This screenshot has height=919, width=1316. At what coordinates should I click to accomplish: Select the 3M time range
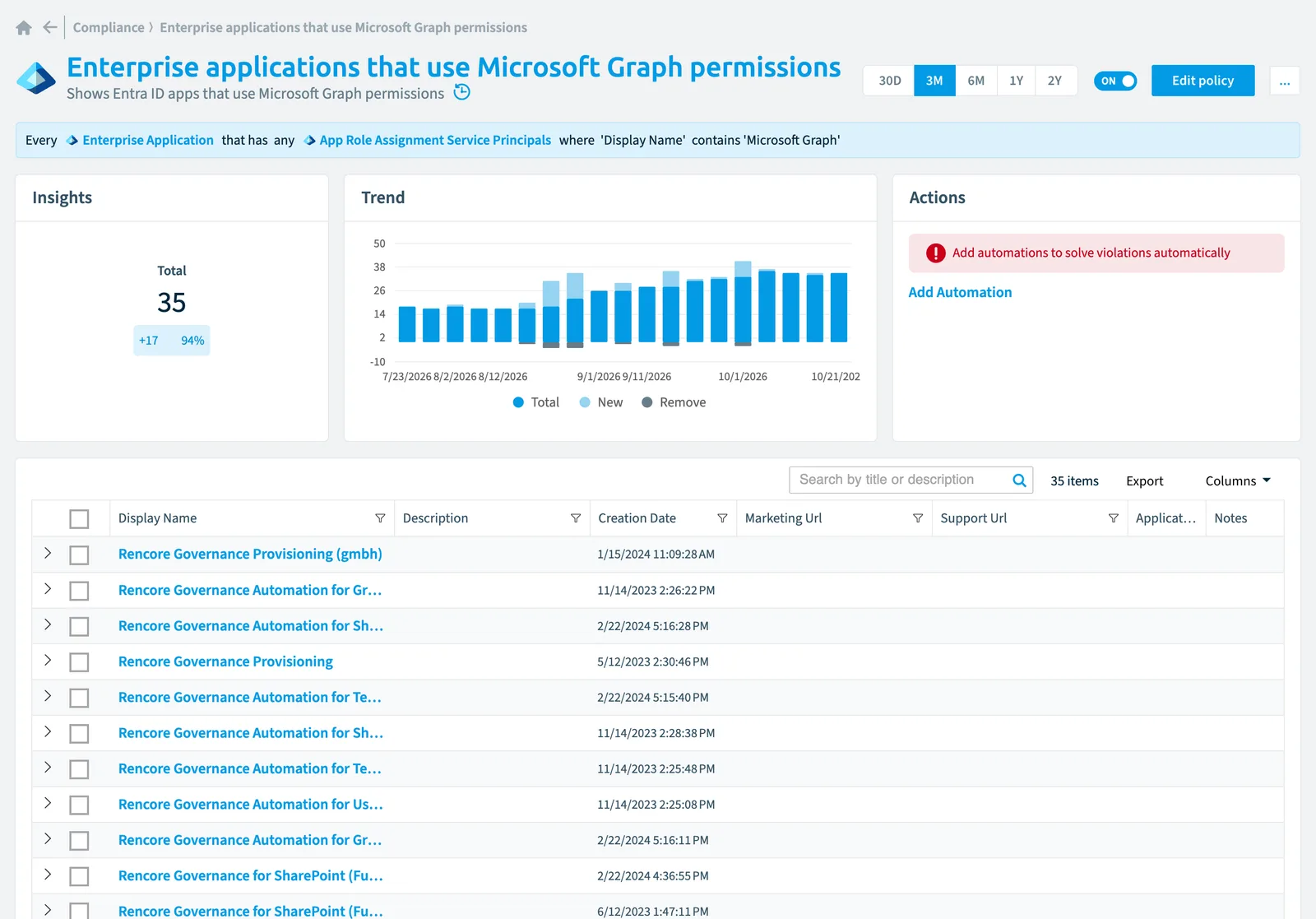[x=934, y=81]
